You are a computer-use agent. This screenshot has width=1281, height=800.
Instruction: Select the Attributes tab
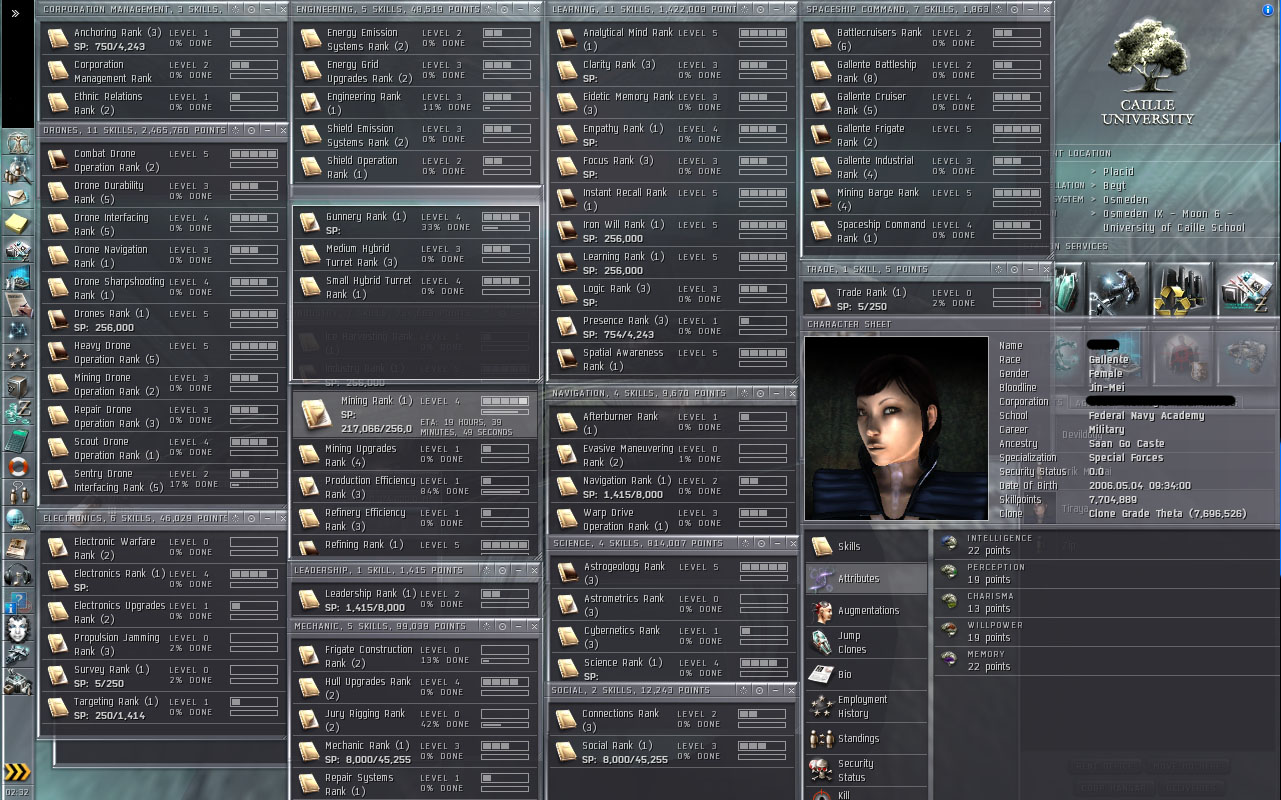tap(867, 579)
